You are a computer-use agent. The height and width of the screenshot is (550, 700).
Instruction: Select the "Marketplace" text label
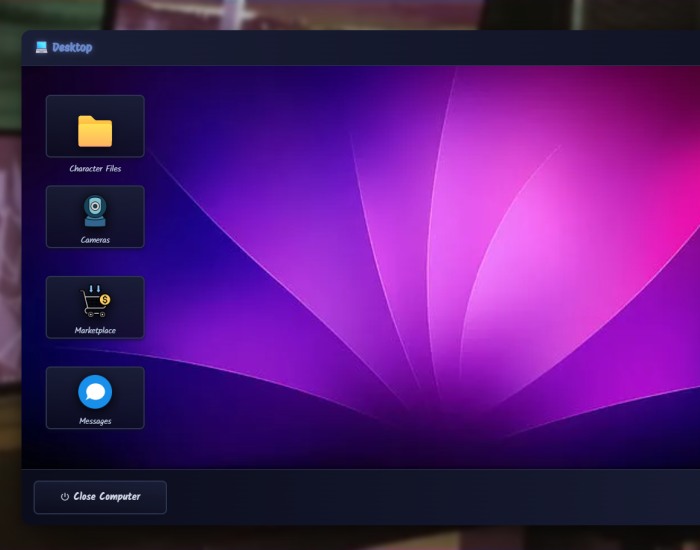tap(95, 331)
